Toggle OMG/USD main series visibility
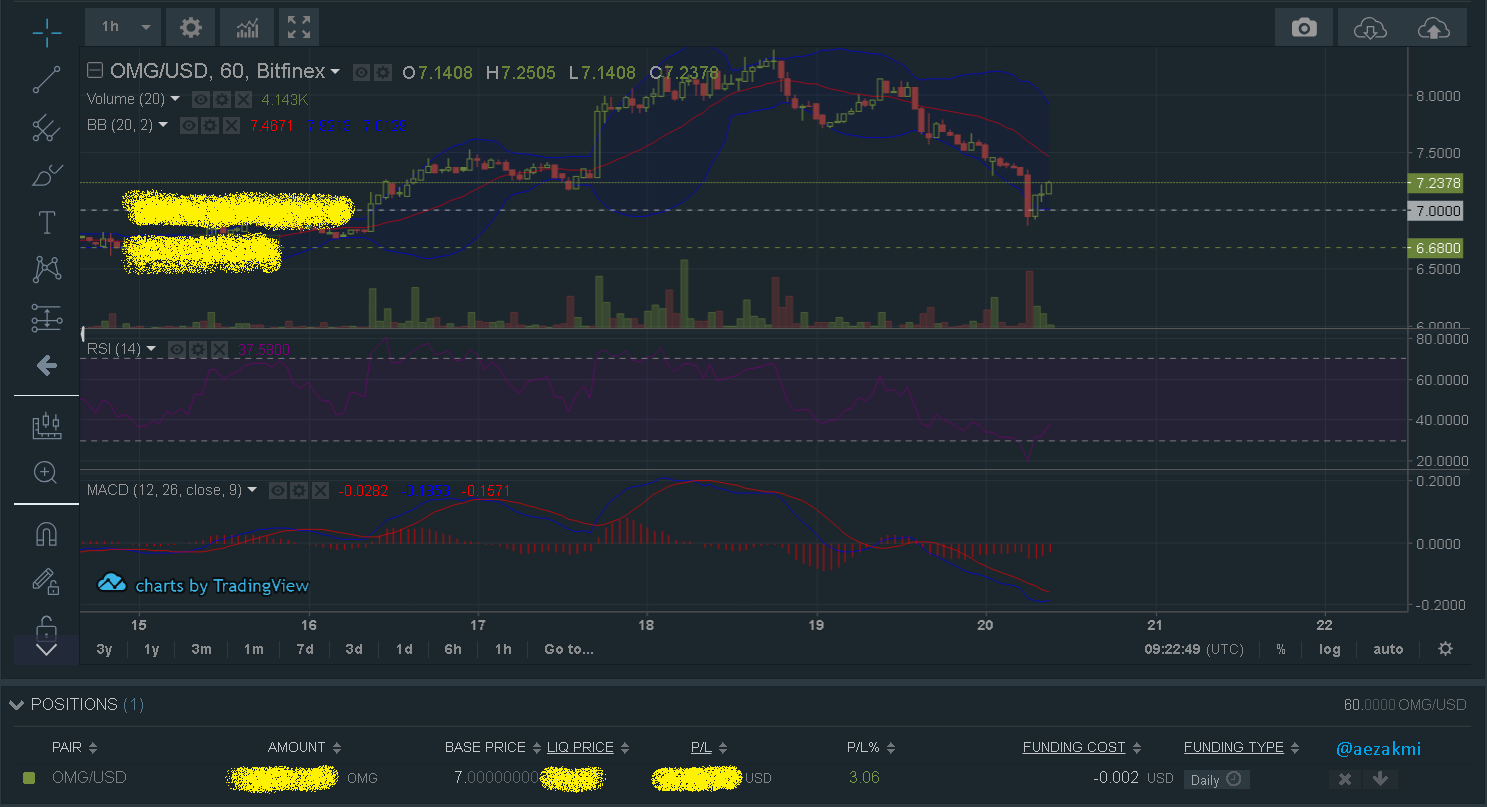 [x=362, y=73]
